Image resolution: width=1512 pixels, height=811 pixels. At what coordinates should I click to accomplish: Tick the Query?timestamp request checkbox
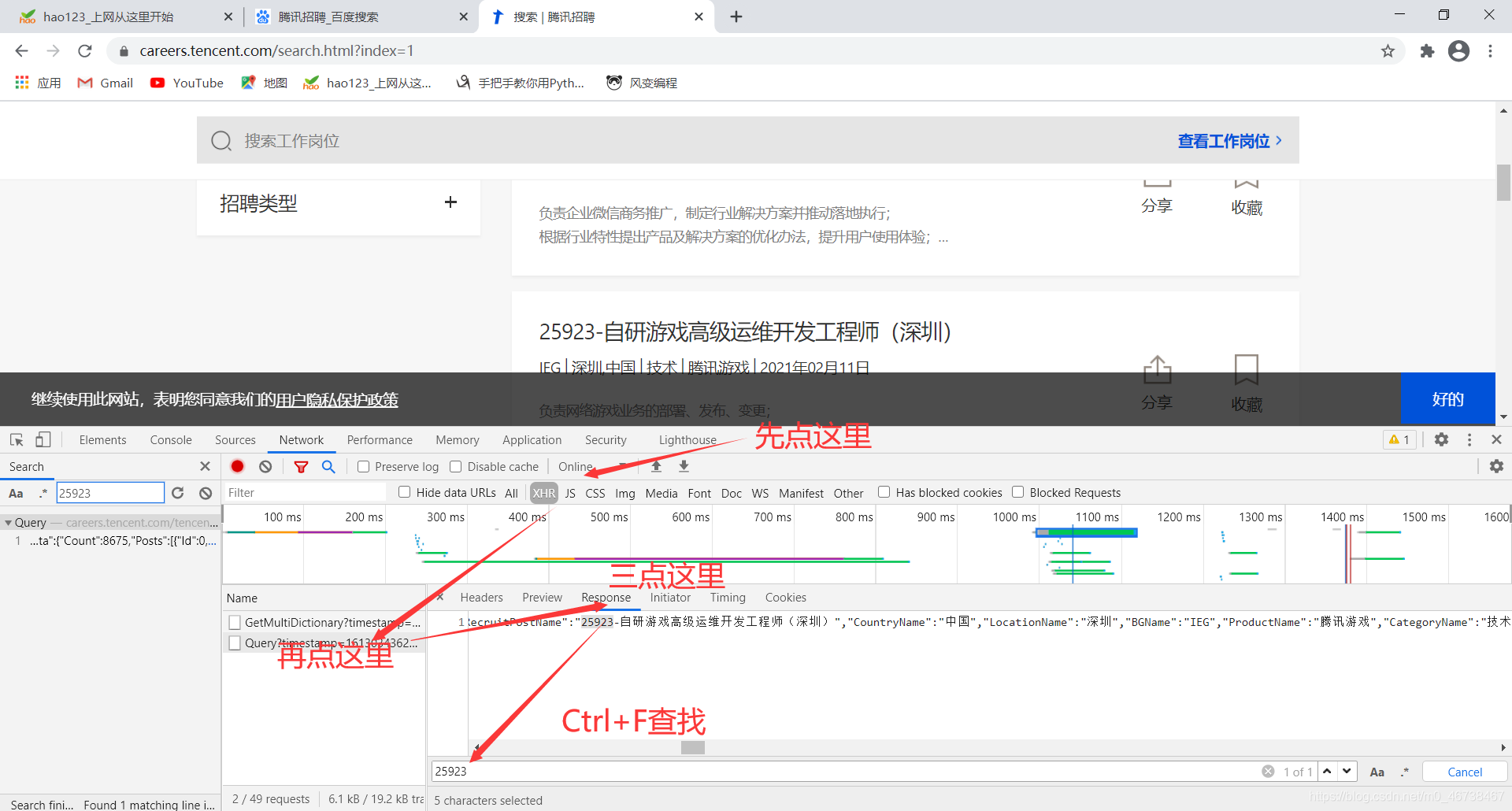[235, 643]
